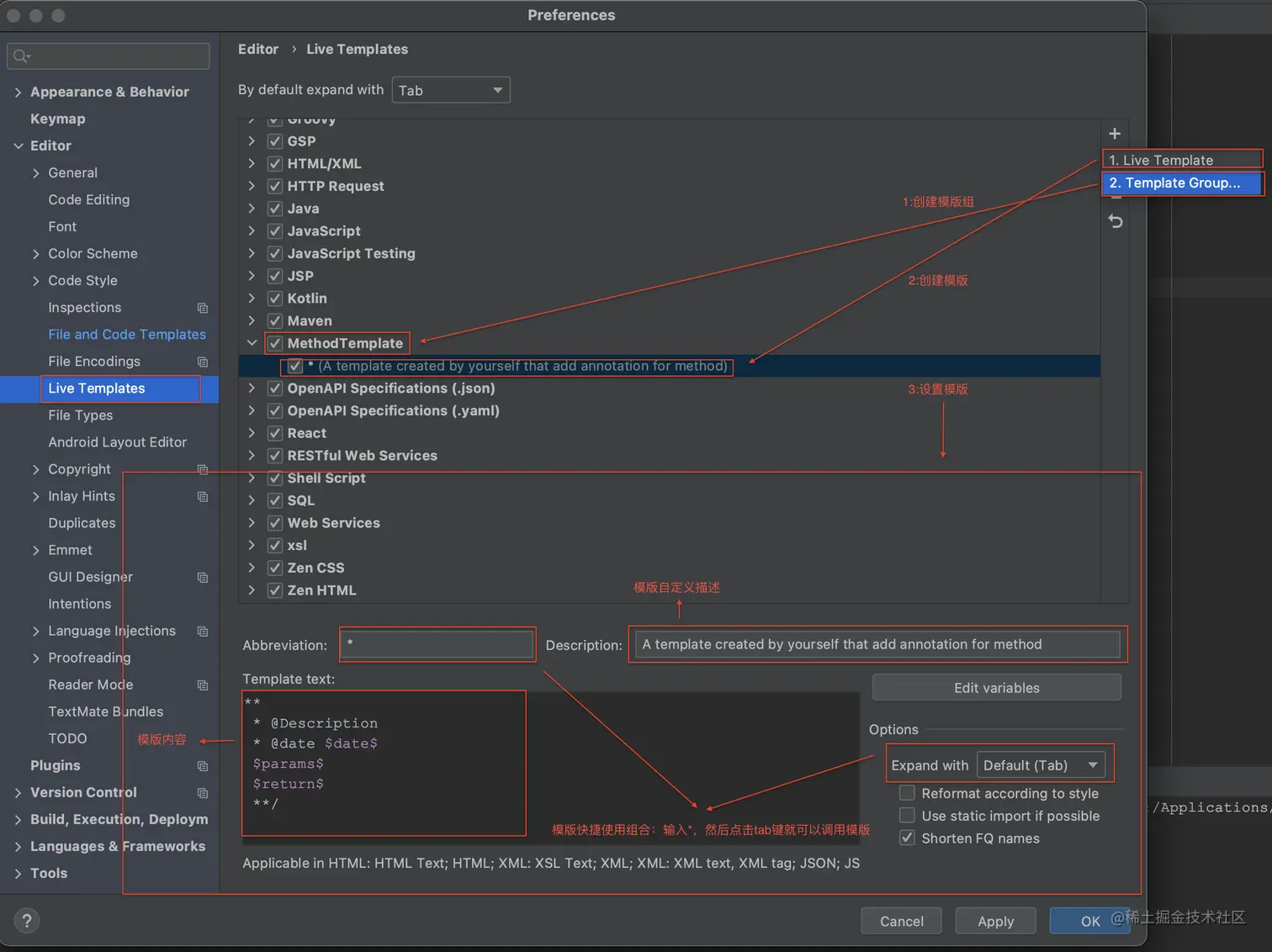This screenshot has width=1272, height=952.
Task: Select OpenAPI Specifications (.yaml) group
Action: 393,410
